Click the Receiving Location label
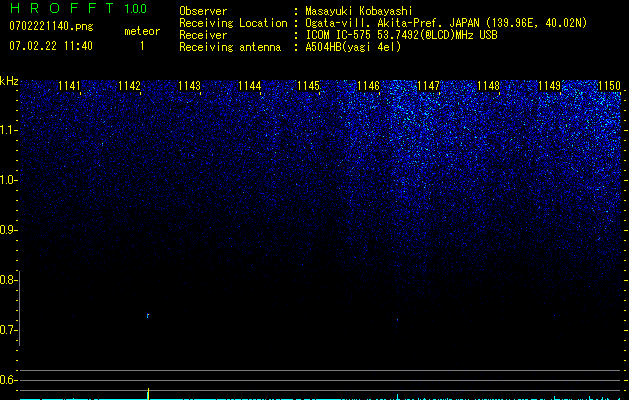 pyautogui.click(x=233, y=23)
